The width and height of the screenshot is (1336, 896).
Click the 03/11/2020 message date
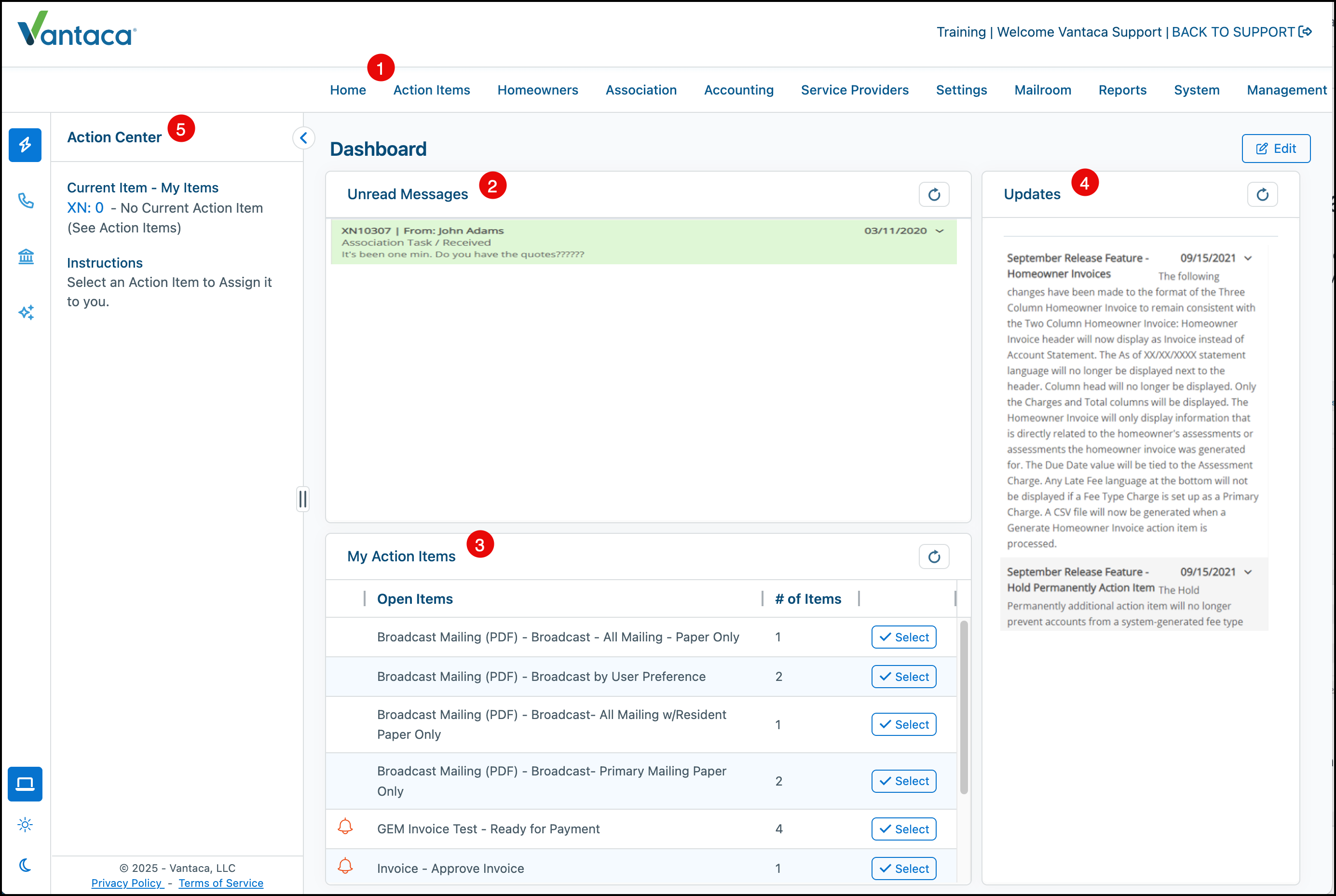click(x=895, y=231)
